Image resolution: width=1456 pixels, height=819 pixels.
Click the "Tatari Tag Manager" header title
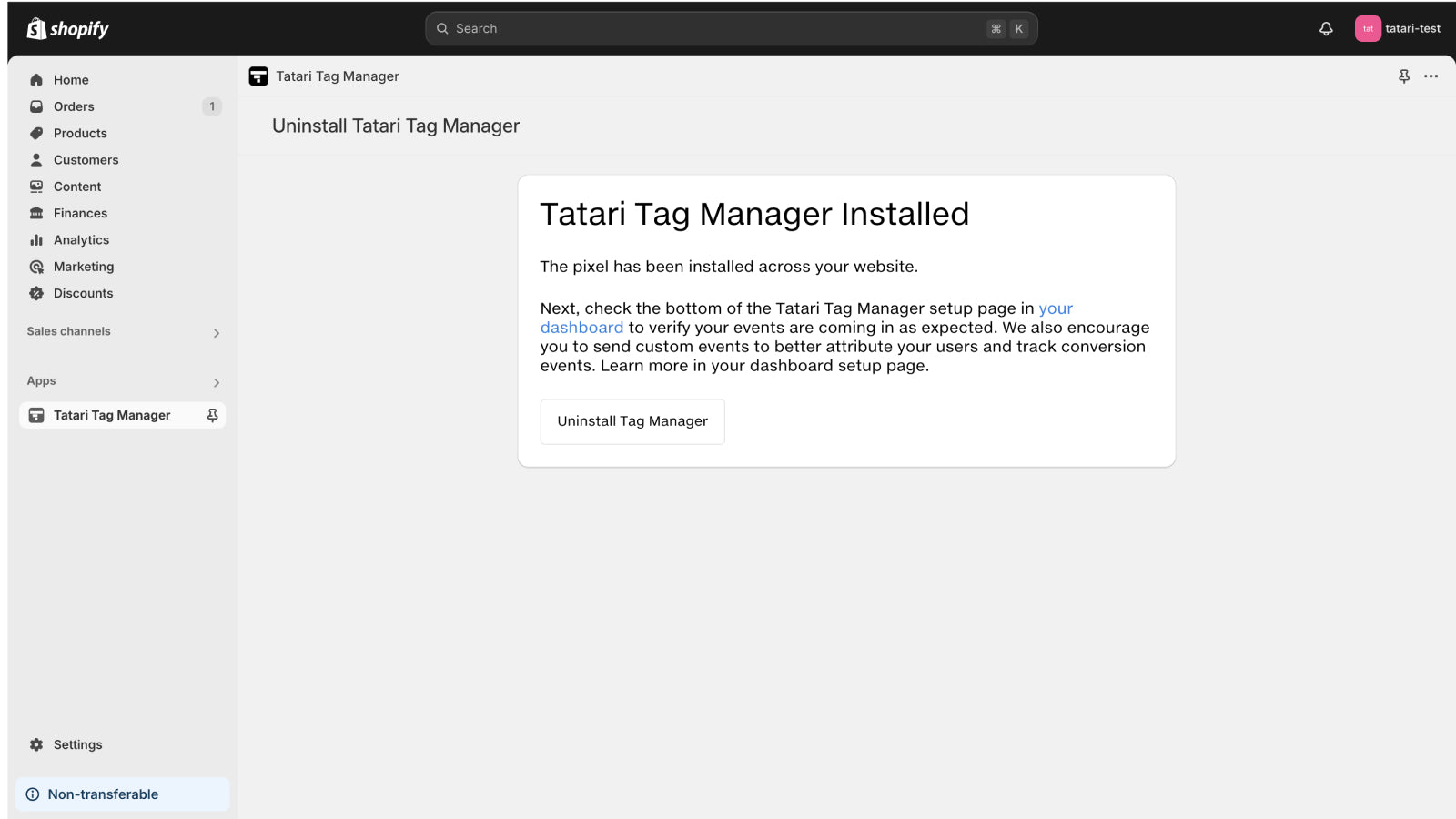338,76
